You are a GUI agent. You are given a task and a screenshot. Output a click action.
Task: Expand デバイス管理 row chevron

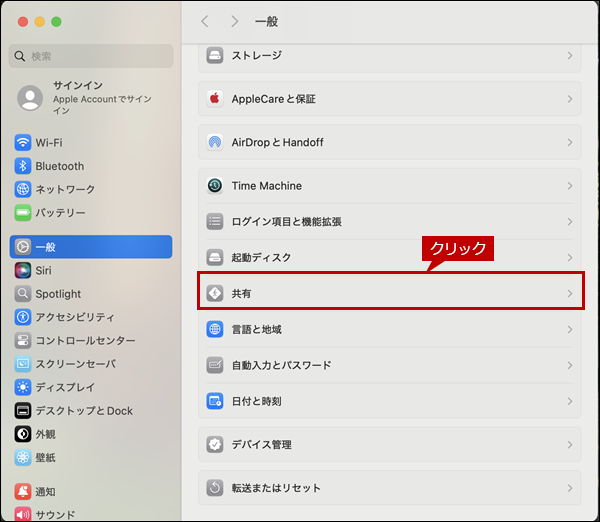tap(570, 445)
